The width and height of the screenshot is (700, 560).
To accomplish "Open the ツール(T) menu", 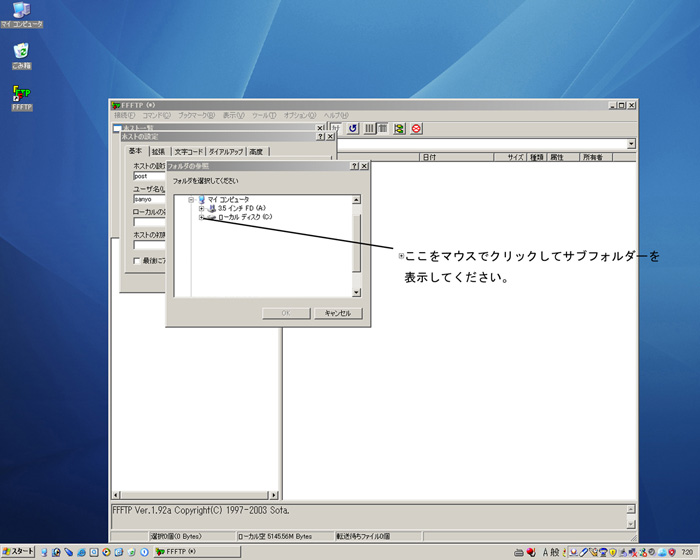I will tap(264, 115).
